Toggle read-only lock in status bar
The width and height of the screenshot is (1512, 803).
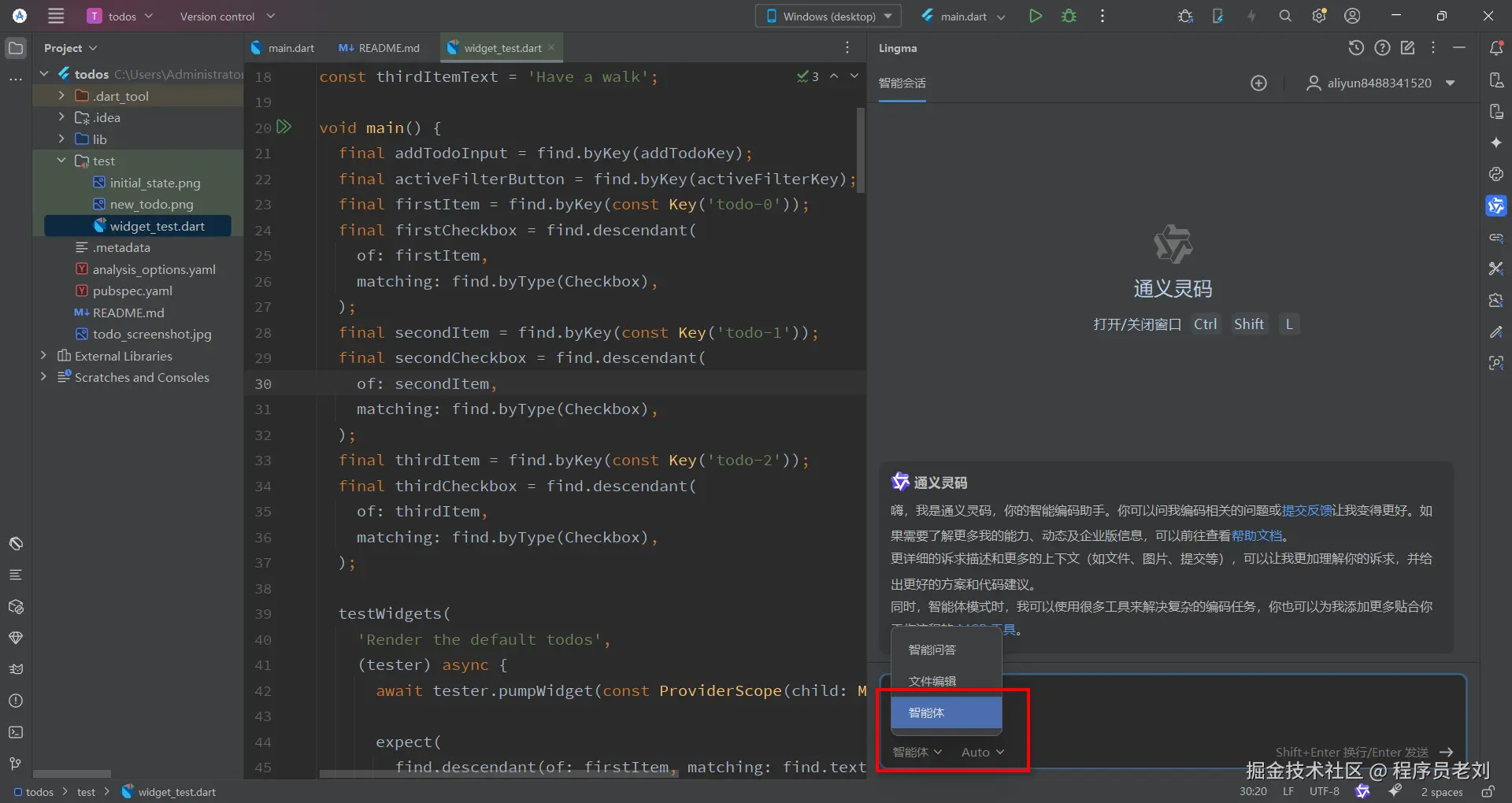tap(1488, 791)
